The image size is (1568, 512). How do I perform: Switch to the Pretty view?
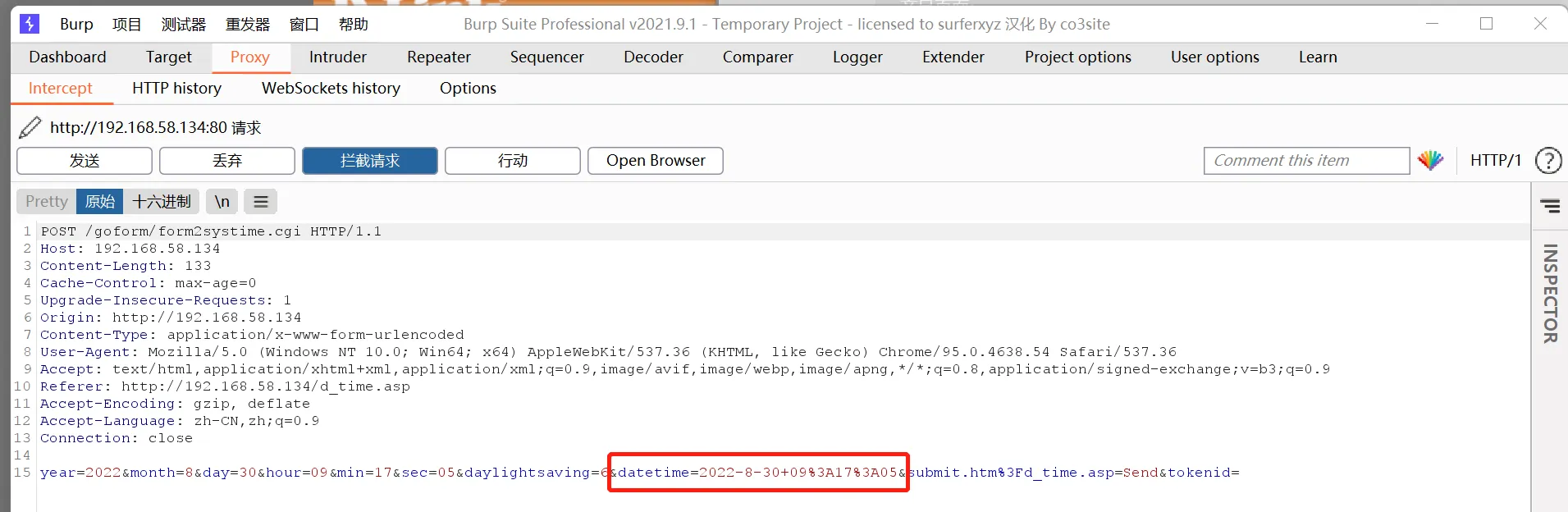(46, 202)
